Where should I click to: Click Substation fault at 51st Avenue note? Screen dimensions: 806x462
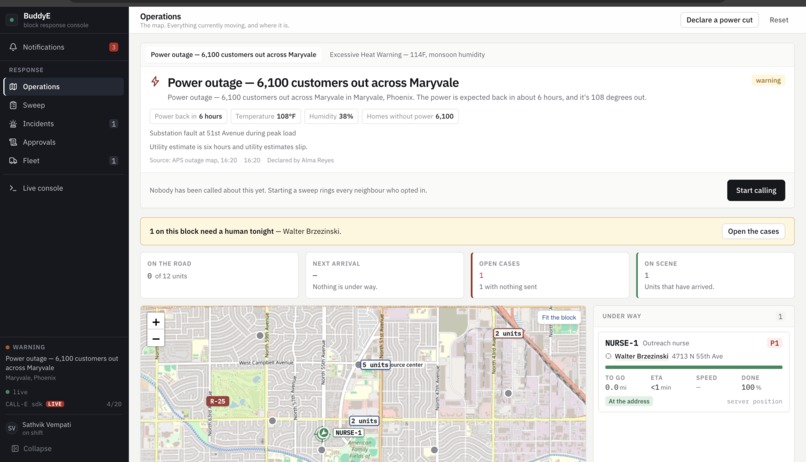(x=223, y=133)
